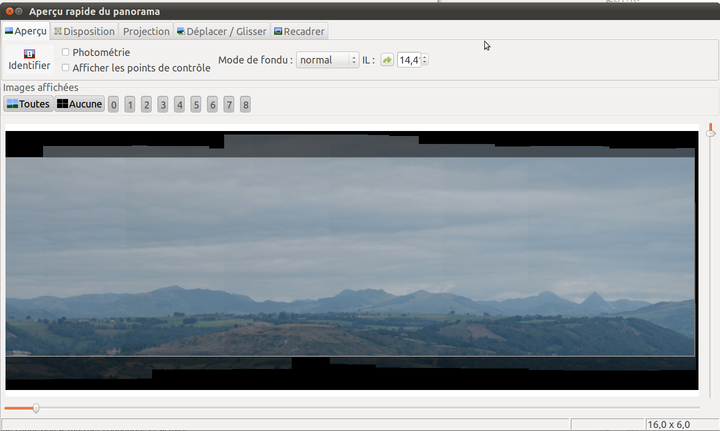Click the horizontal field-of-view slider handle
The image size is (720, 431).
(x=36, y=408)
